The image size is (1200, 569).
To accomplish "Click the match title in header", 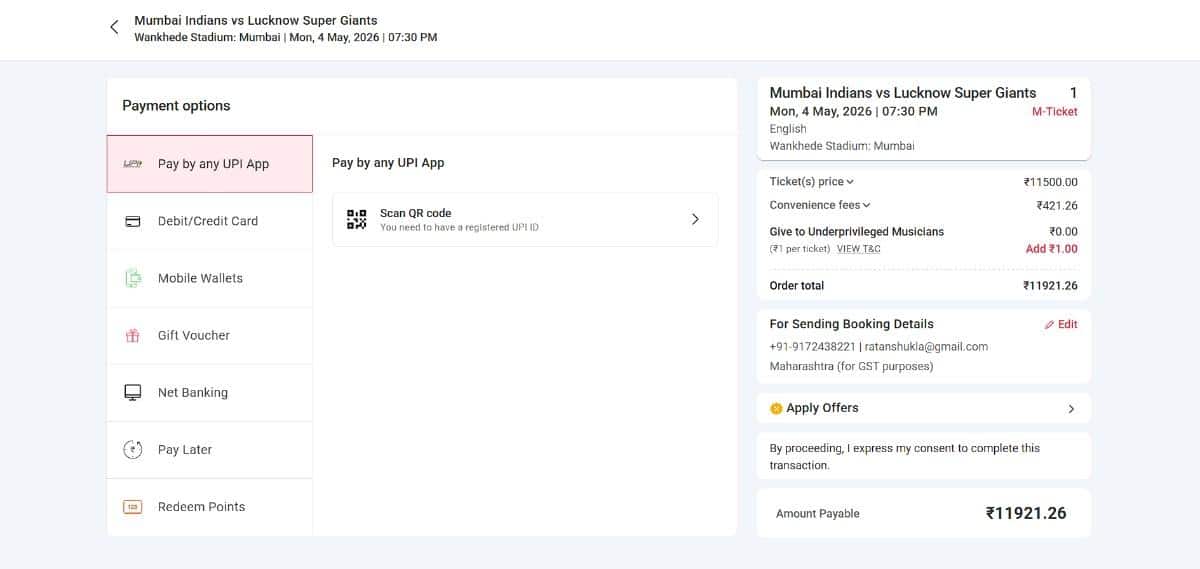I will click(x=256, y=20).
